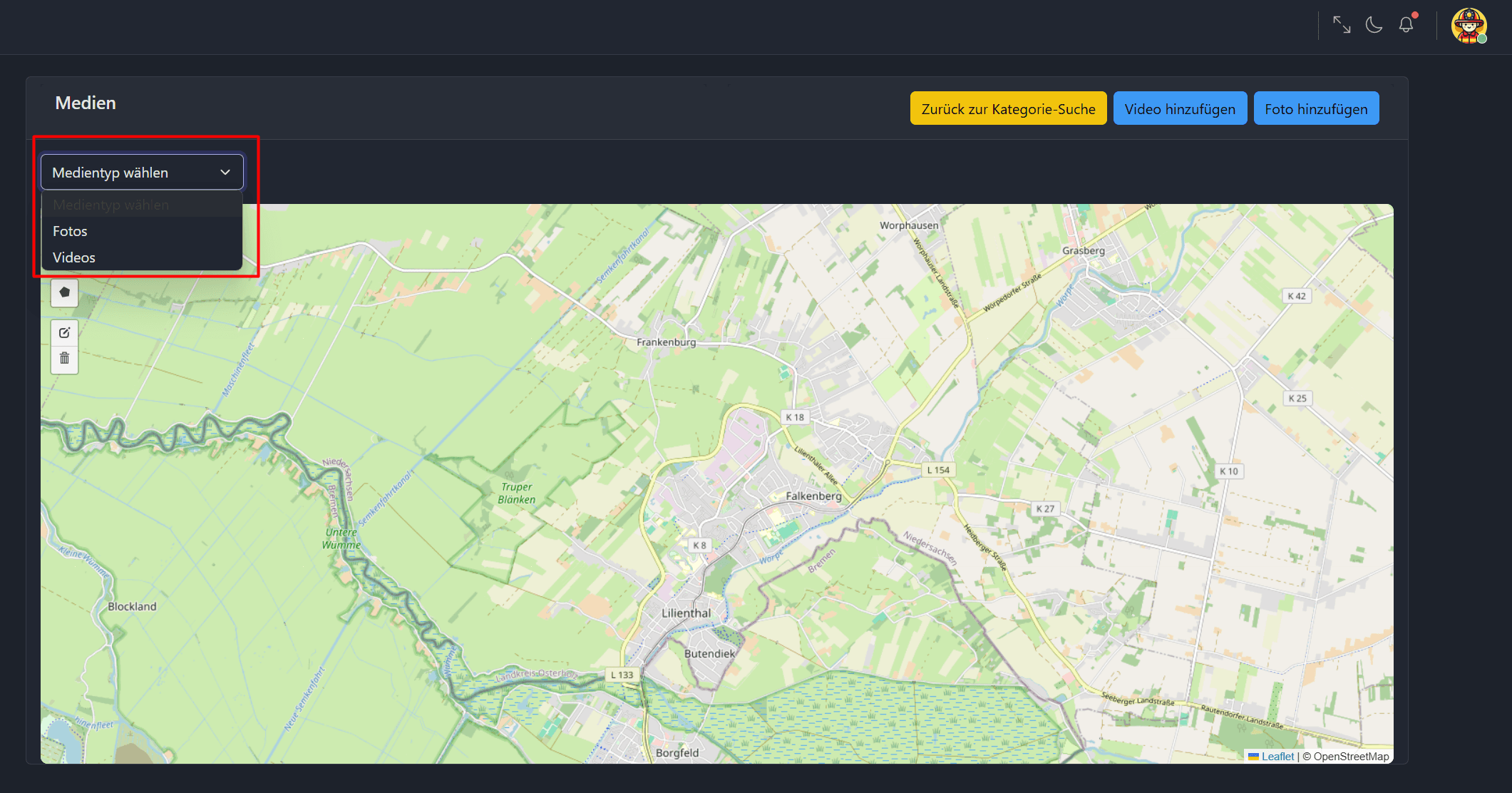Choose Videos from the media type list
The width and height of the screenshot is (1512, 793).
[73, 257]
